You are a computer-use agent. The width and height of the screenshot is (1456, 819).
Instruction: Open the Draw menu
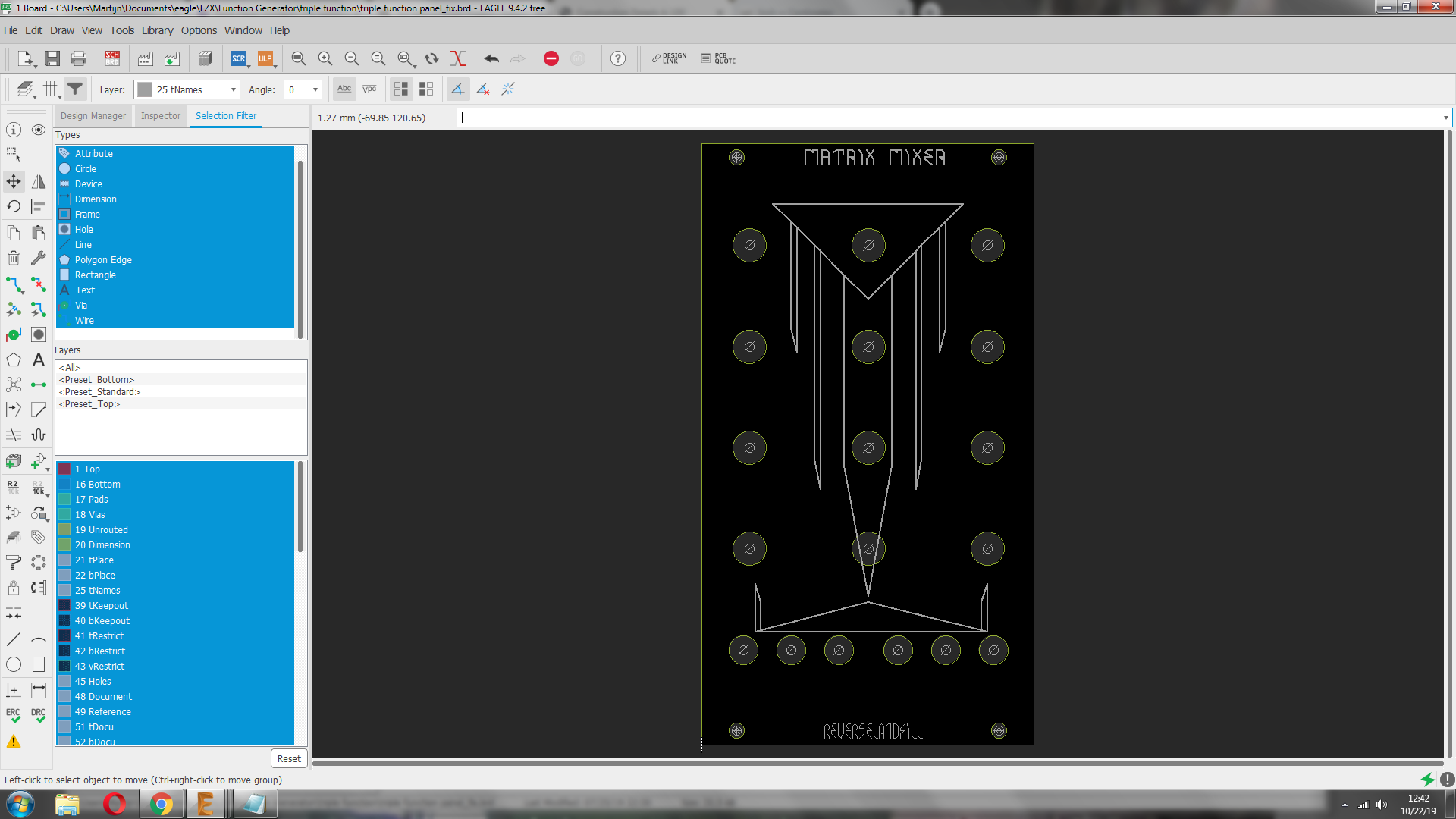pyautogui.click(x=62, y=30)
